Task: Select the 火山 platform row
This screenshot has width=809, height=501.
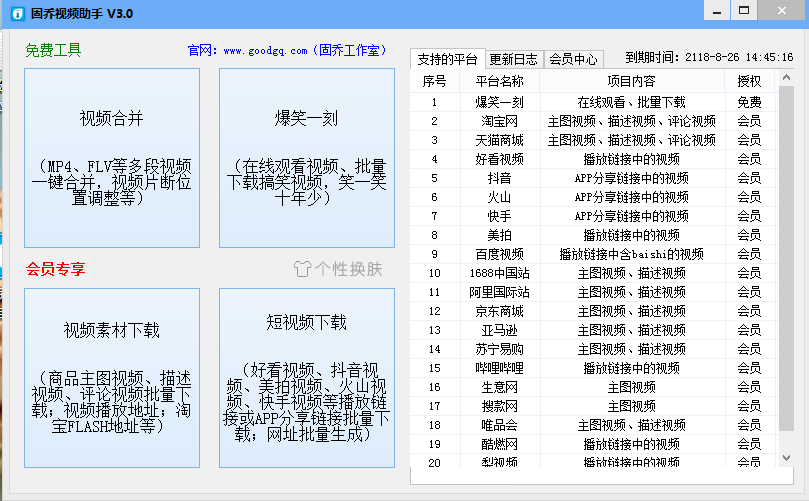Action: click(593, 197)
